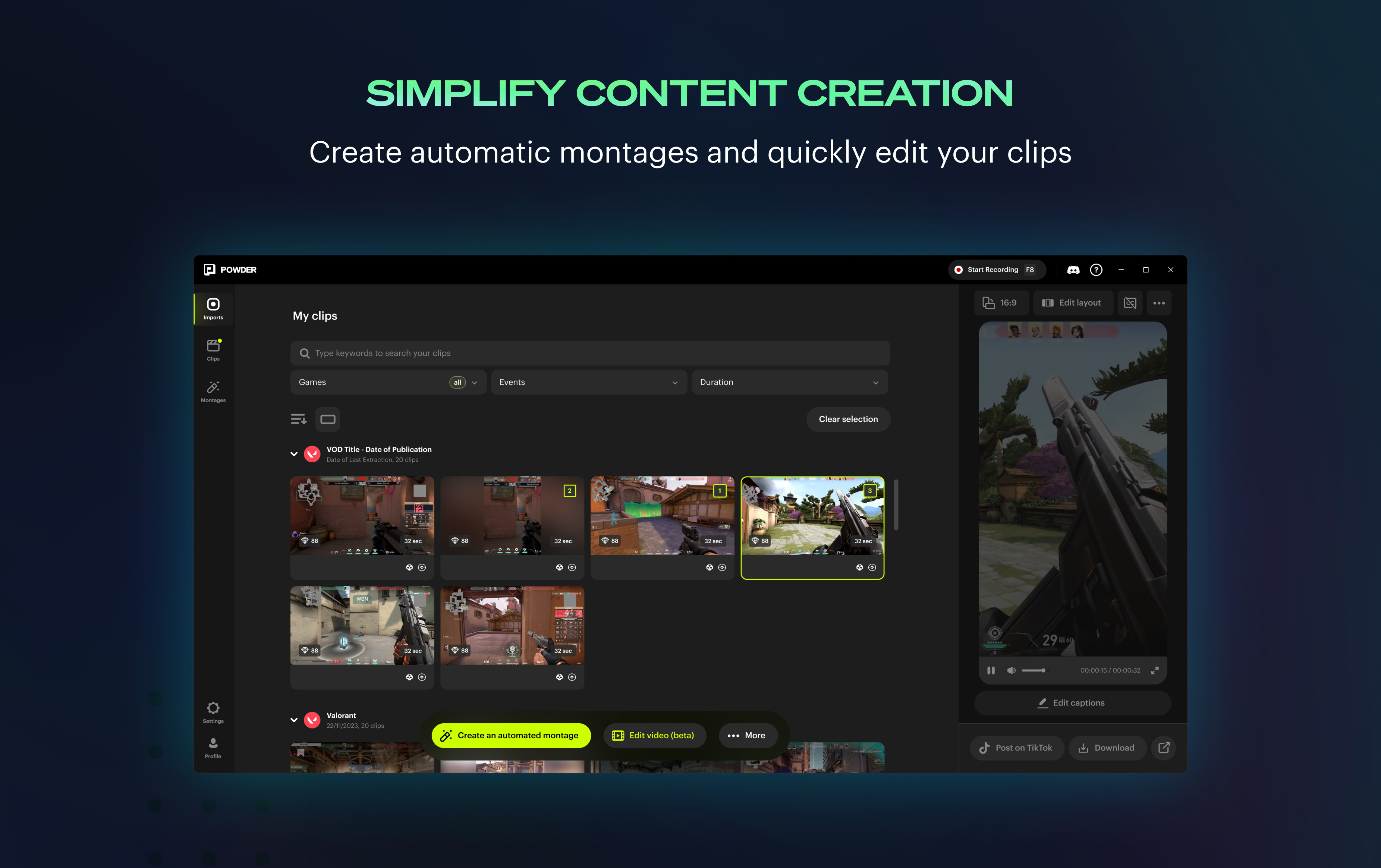Expand the Duration filter dropdown
This screenshot has height=868, width=1381.
(x=790, y=381)
